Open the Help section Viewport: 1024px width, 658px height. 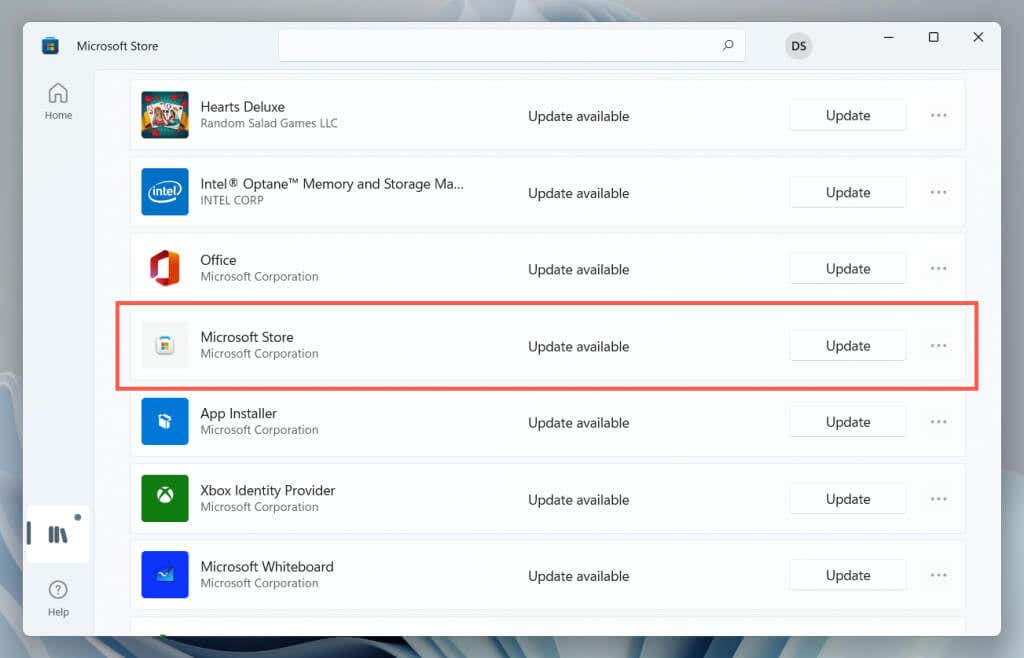point(58,598)
